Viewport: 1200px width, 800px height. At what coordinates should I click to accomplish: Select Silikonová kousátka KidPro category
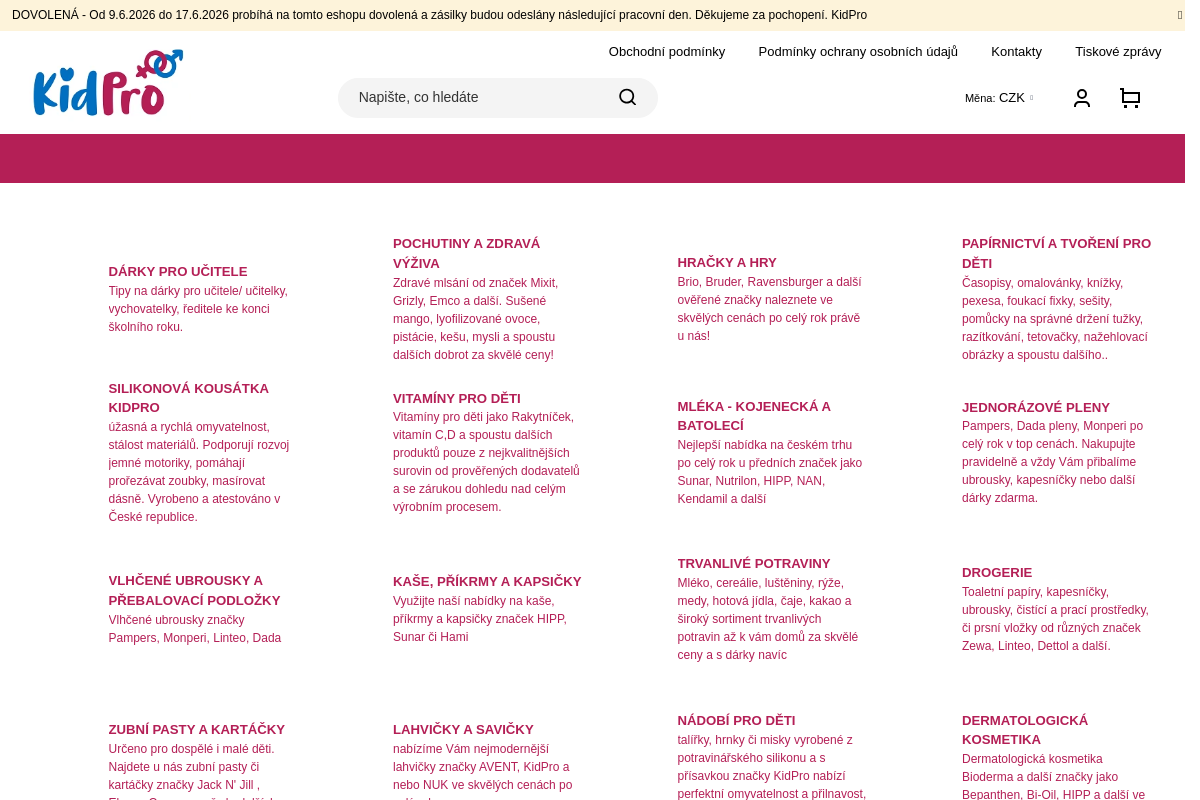(x=189, y=398)
